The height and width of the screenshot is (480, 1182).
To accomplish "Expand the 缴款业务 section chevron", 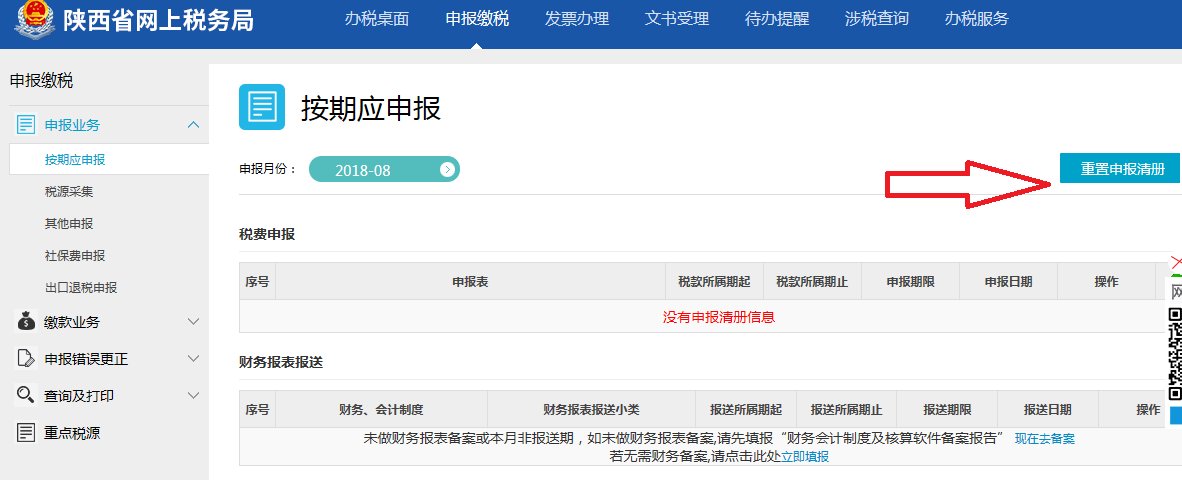I will click(x=193, y=322).
